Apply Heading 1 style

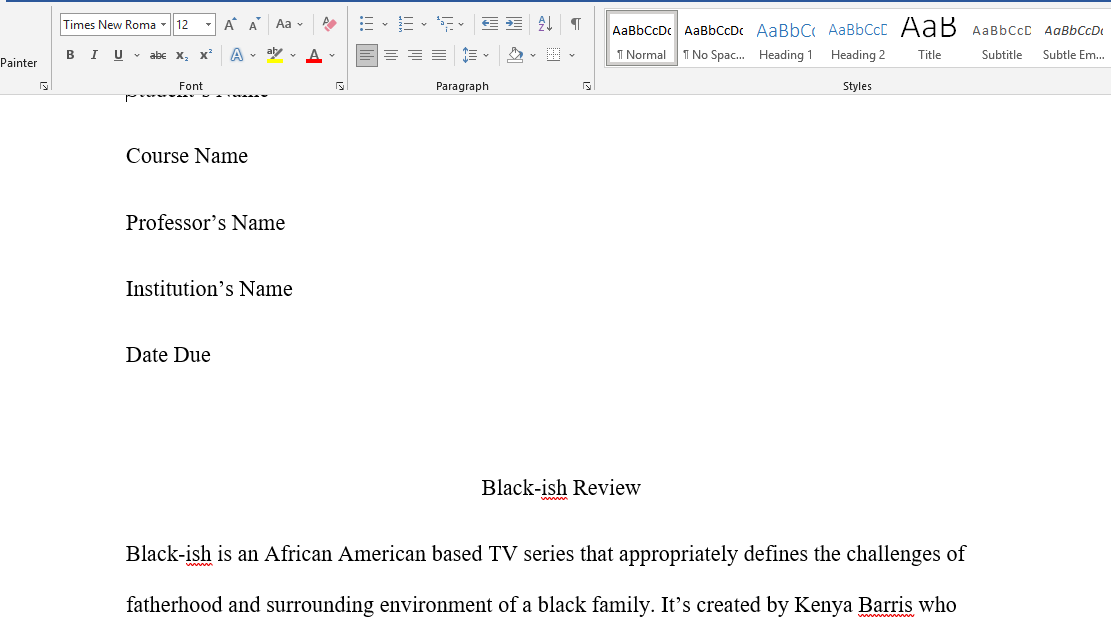click(786, 38)
